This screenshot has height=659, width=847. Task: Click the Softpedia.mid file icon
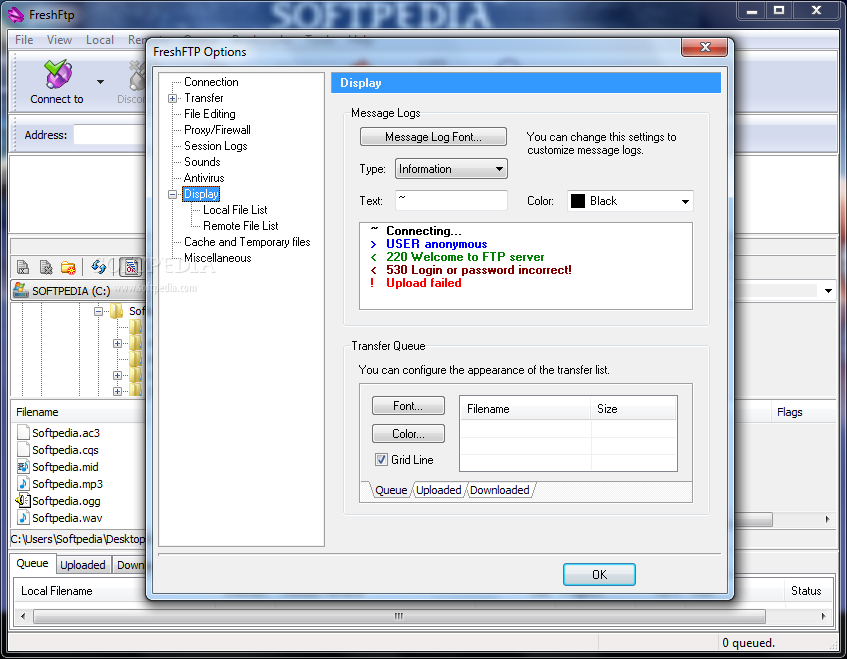(x=23, y=467)
